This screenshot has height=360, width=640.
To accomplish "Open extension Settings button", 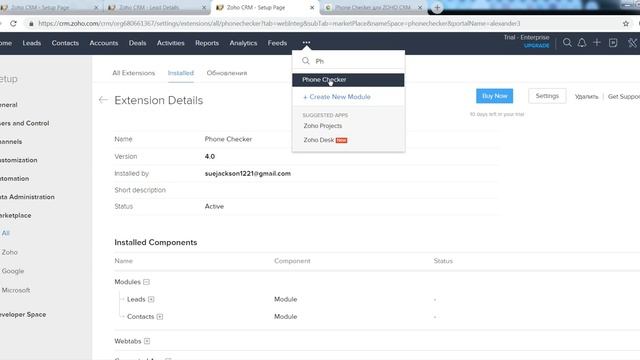I will click(x=547, y=96).
